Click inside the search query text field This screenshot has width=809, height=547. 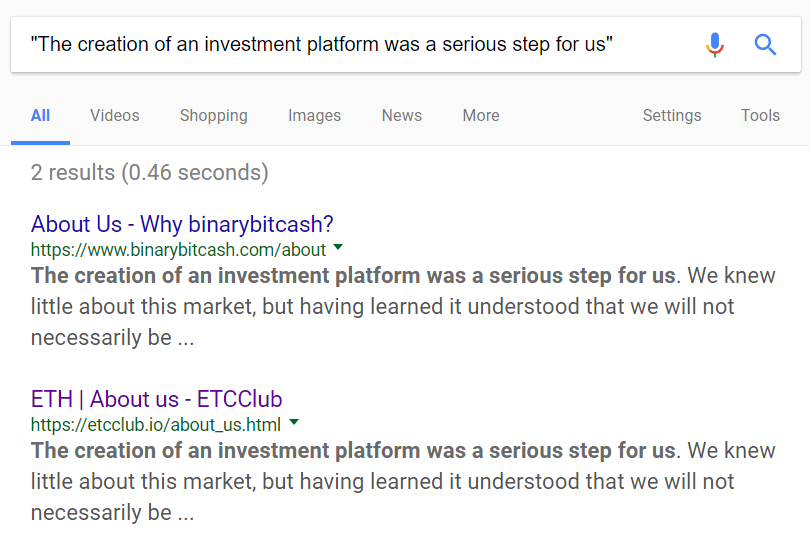pyautogui.click(x=356, y=44)
